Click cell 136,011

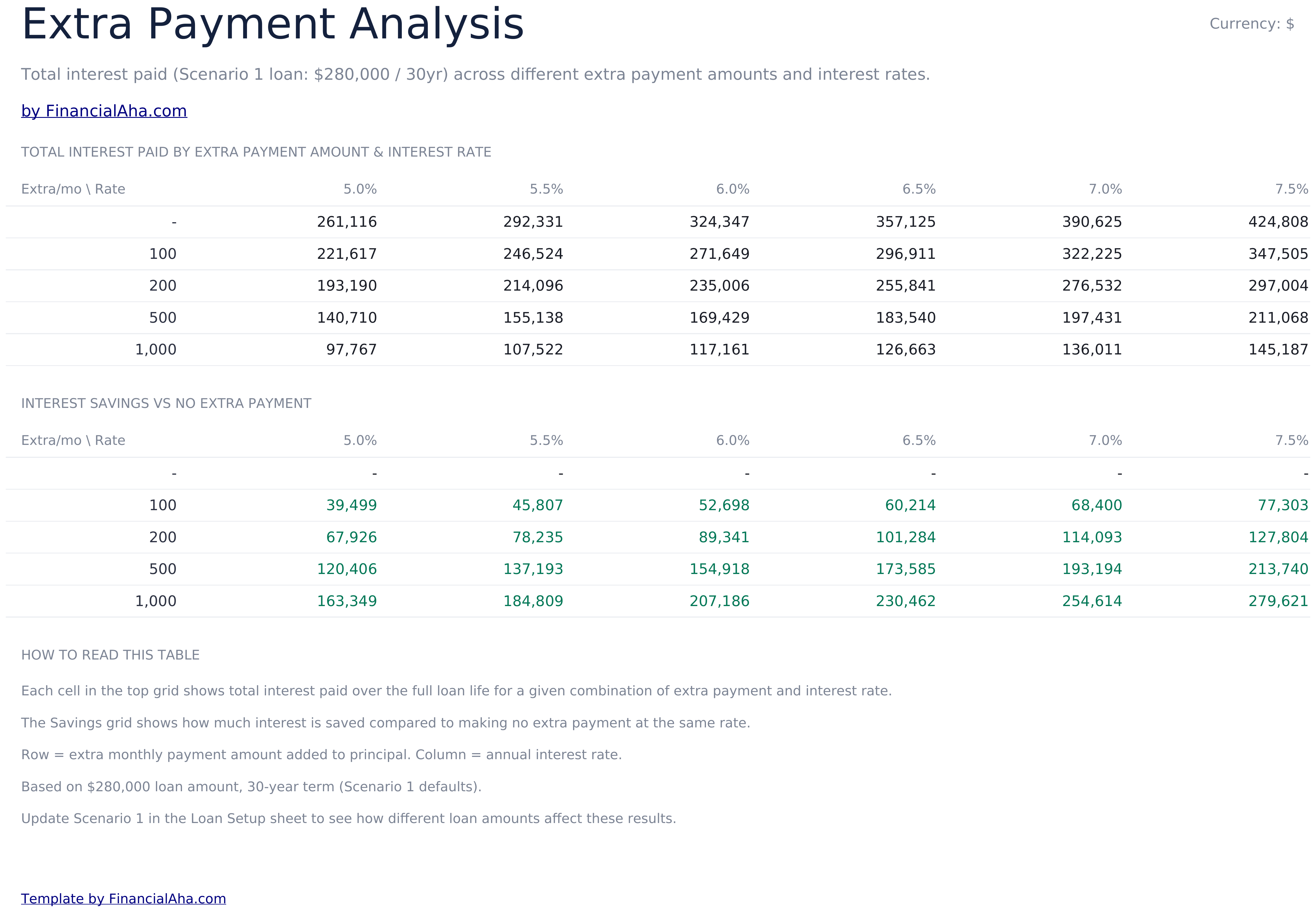[1092, 350]
